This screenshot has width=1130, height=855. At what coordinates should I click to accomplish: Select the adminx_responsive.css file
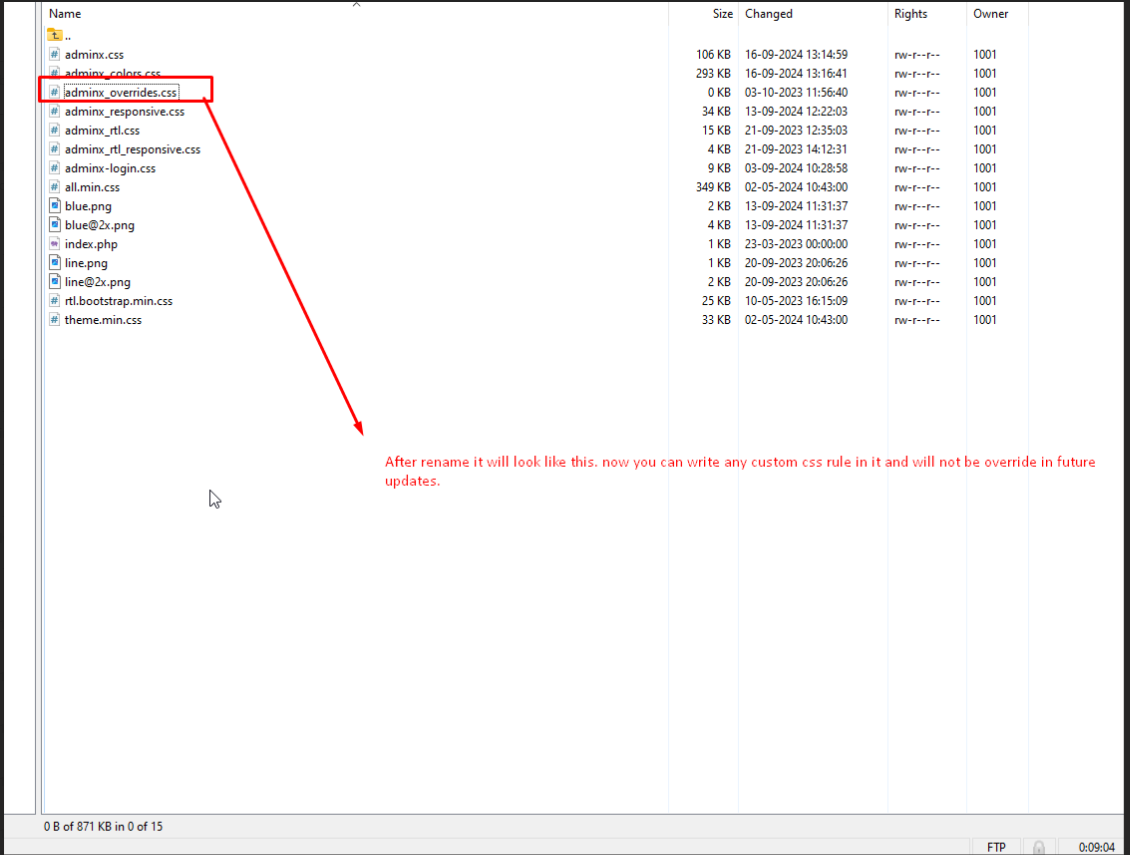point(124,111)
